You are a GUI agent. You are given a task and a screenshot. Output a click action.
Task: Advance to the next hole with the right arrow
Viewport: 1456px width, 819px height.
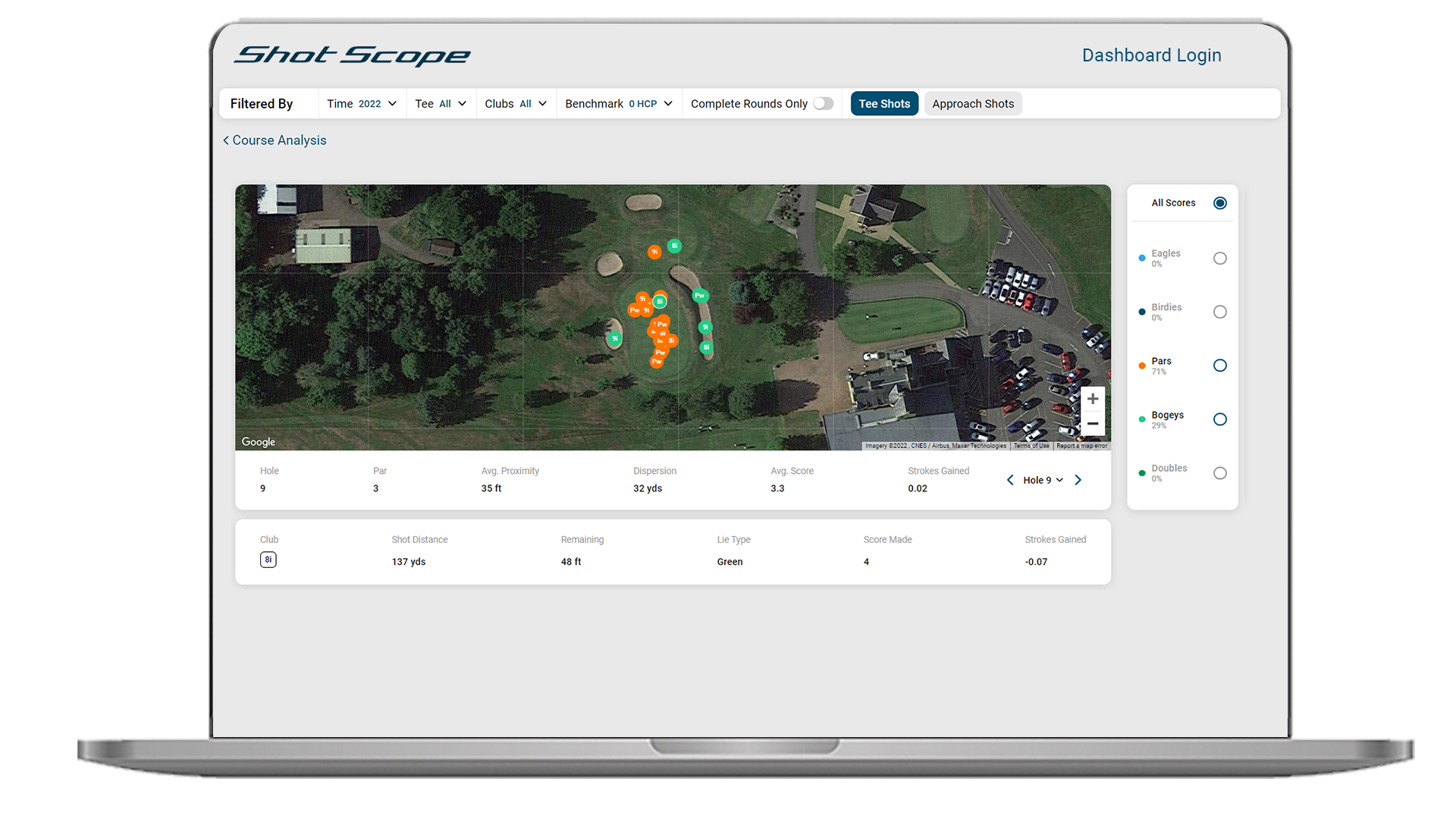click(1078, 479)
